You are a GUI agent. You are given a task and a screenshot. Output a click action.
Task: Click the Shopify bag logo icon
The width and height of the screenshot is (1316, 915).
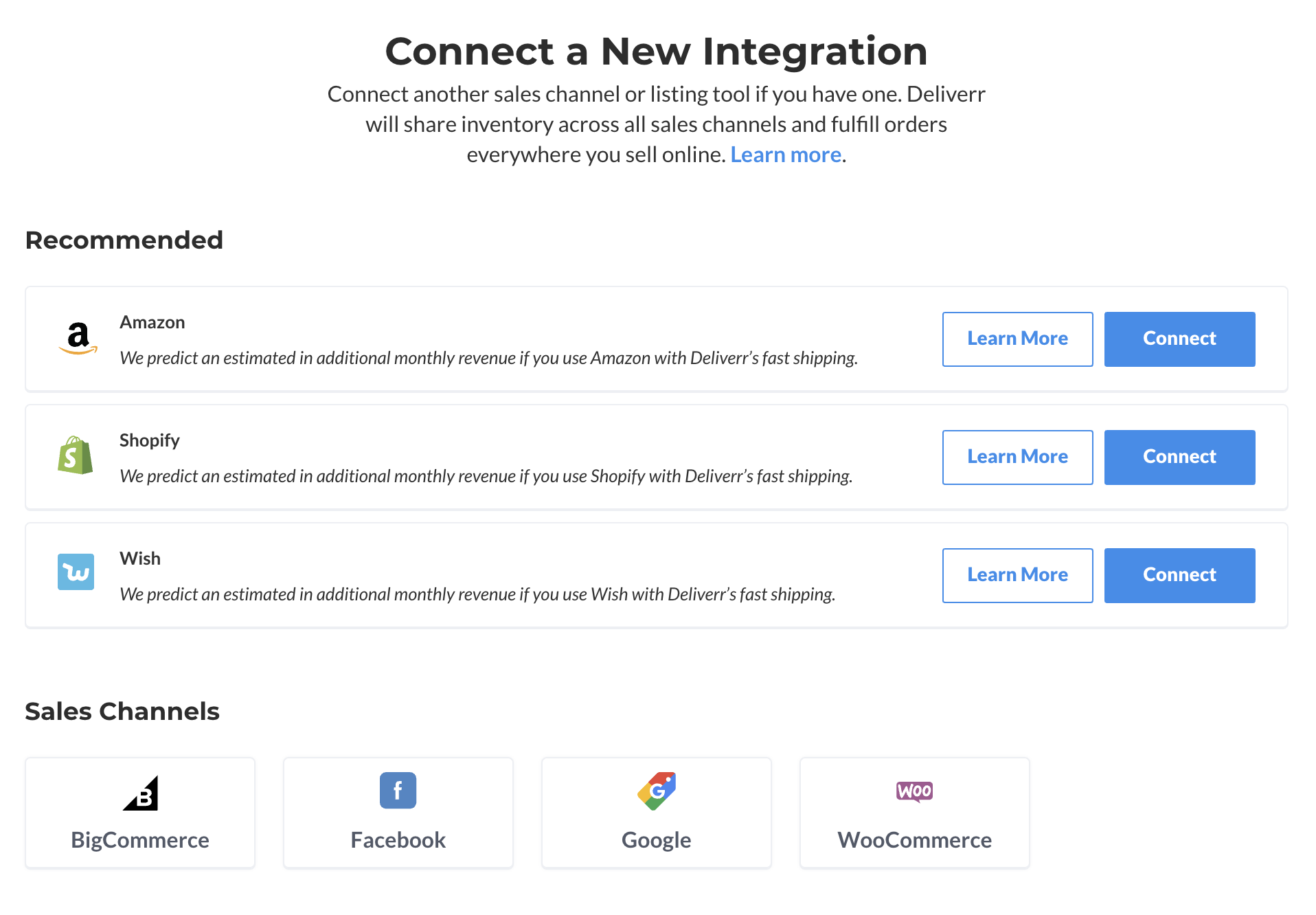point(76,455)
